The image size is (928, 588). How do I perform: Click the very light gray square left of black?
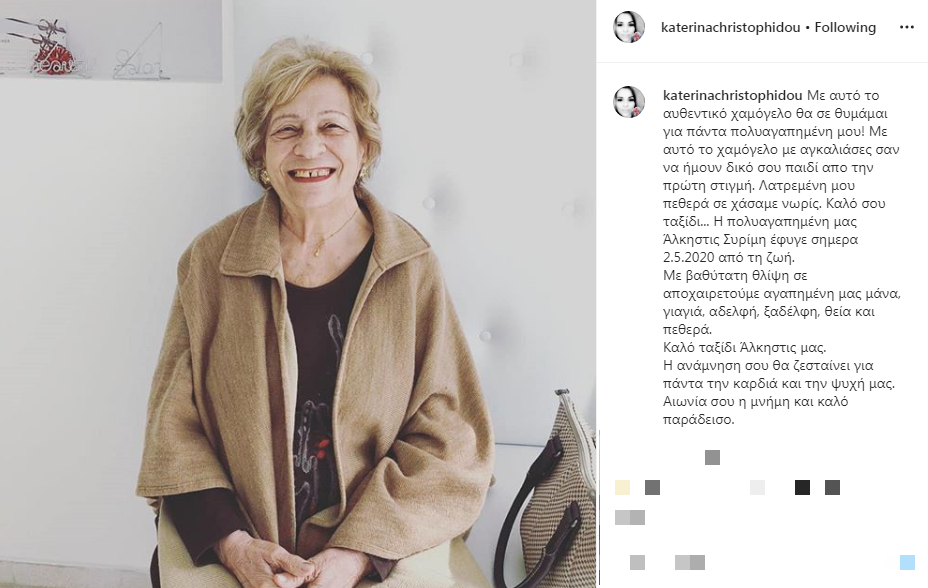pos(758,487)
